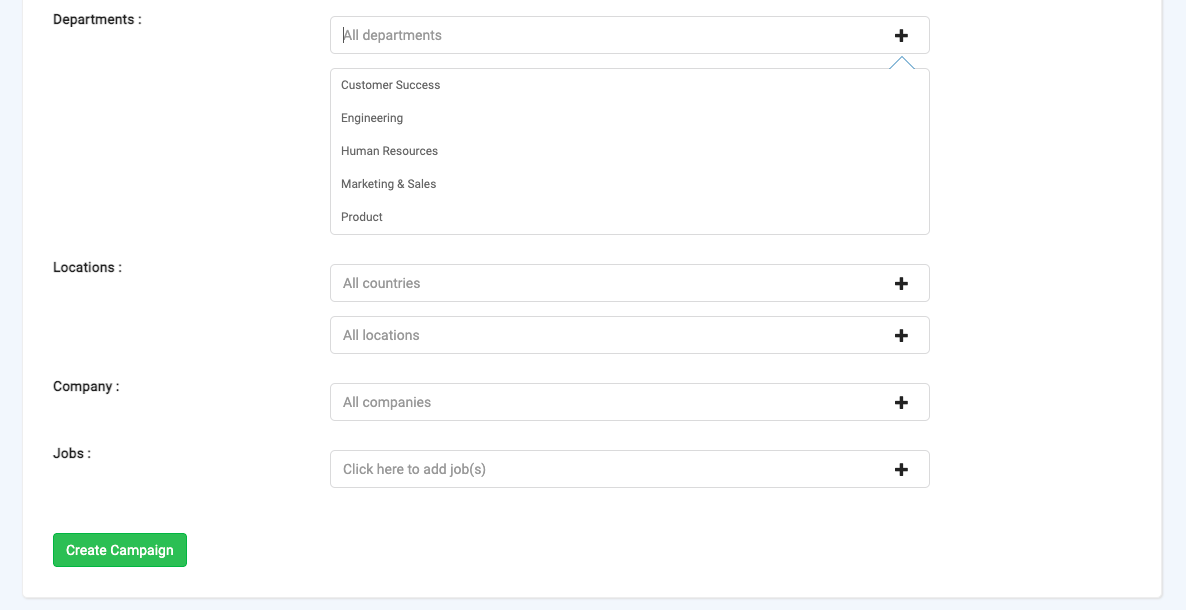This screenshot has height=610, width=1186.
Task: Focus the All departments search field
Action: pyautogui.click(x=600, y=35)
